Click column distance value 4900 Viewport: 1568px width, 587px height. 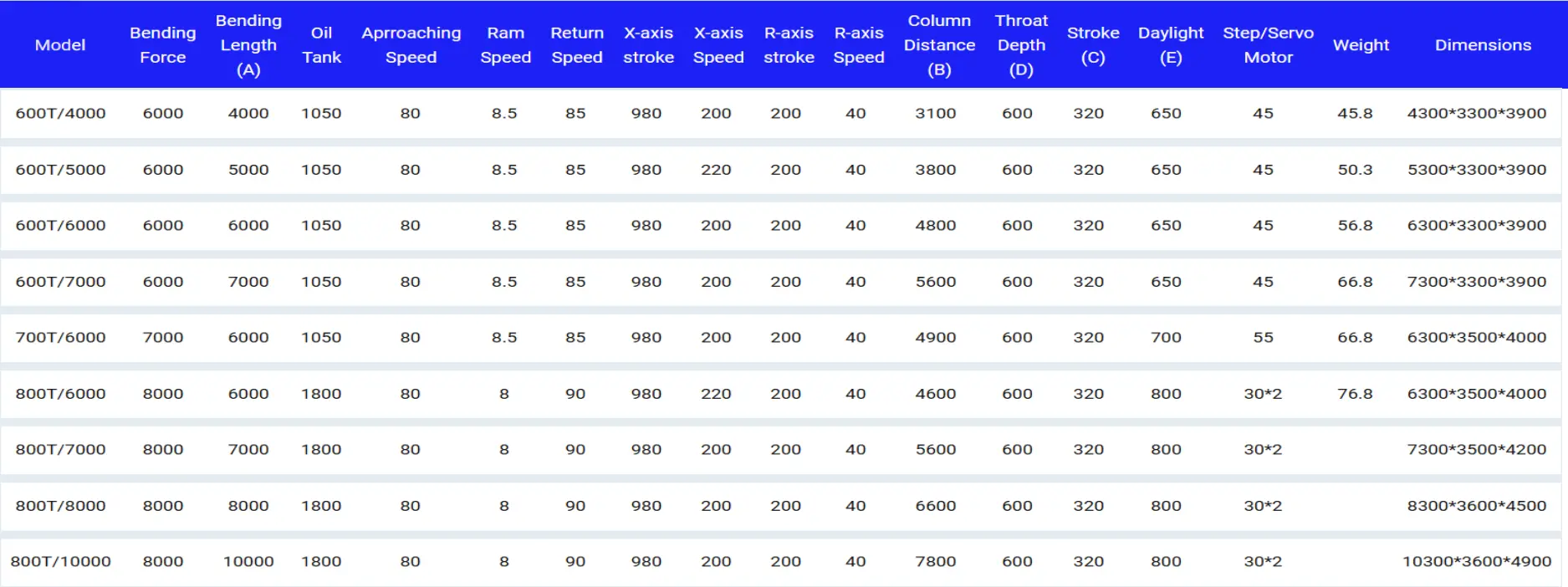tap(936, 338)
